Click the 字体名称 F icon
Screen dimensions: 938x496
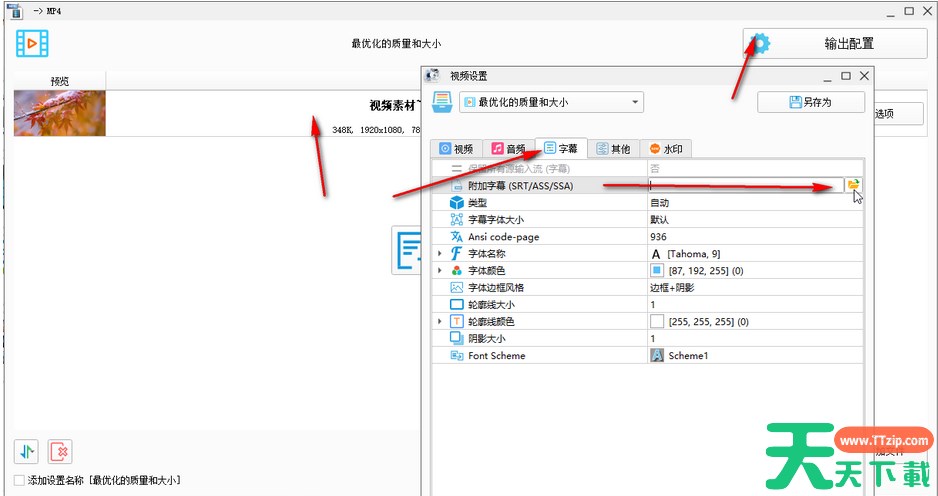[457, 254]
